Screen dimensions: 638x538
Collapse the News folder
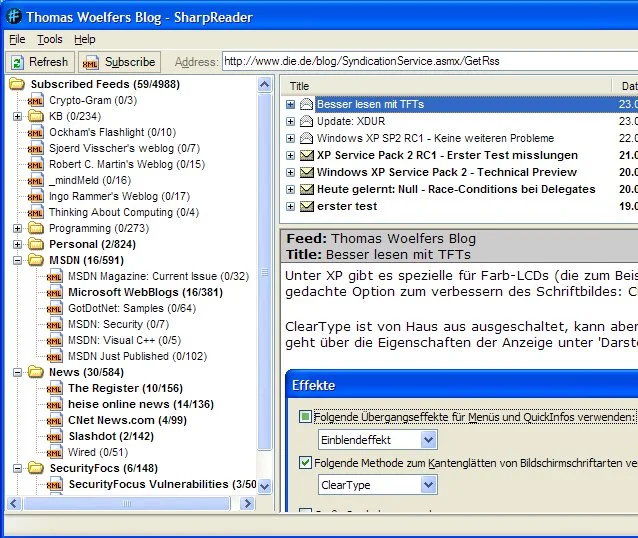tap(17, 372)
